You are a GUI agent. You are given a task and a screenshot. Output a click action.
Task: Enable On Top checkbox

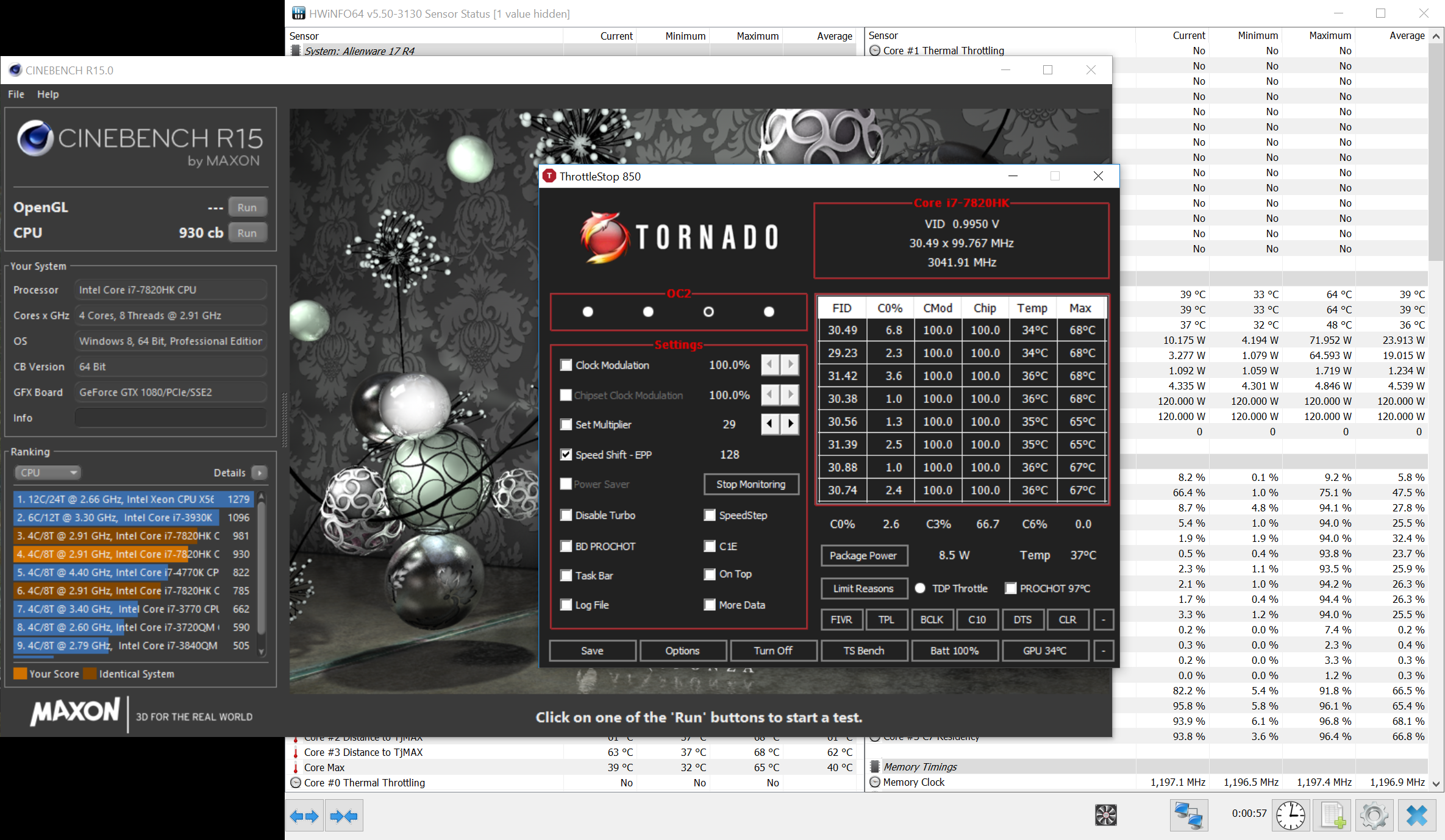709,574
